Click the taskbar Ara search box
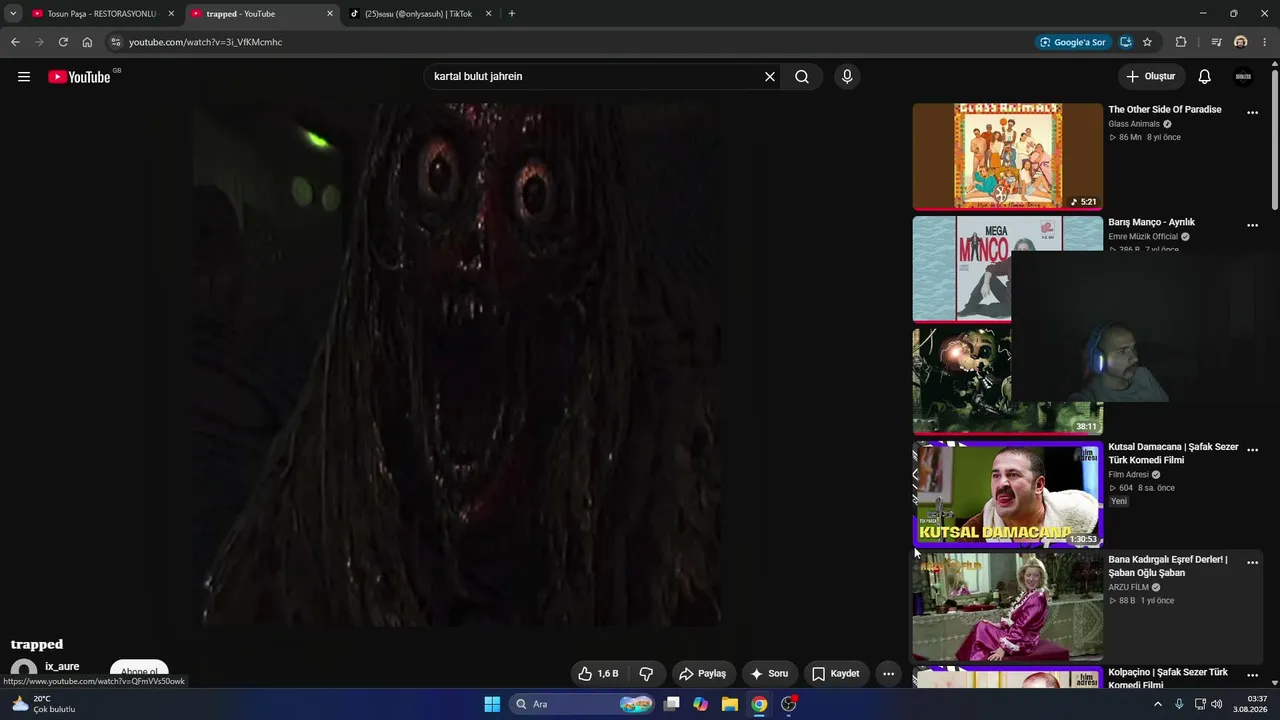This screenshot has height=720, width=1280. pyautogui.click(x=582, y=704)
